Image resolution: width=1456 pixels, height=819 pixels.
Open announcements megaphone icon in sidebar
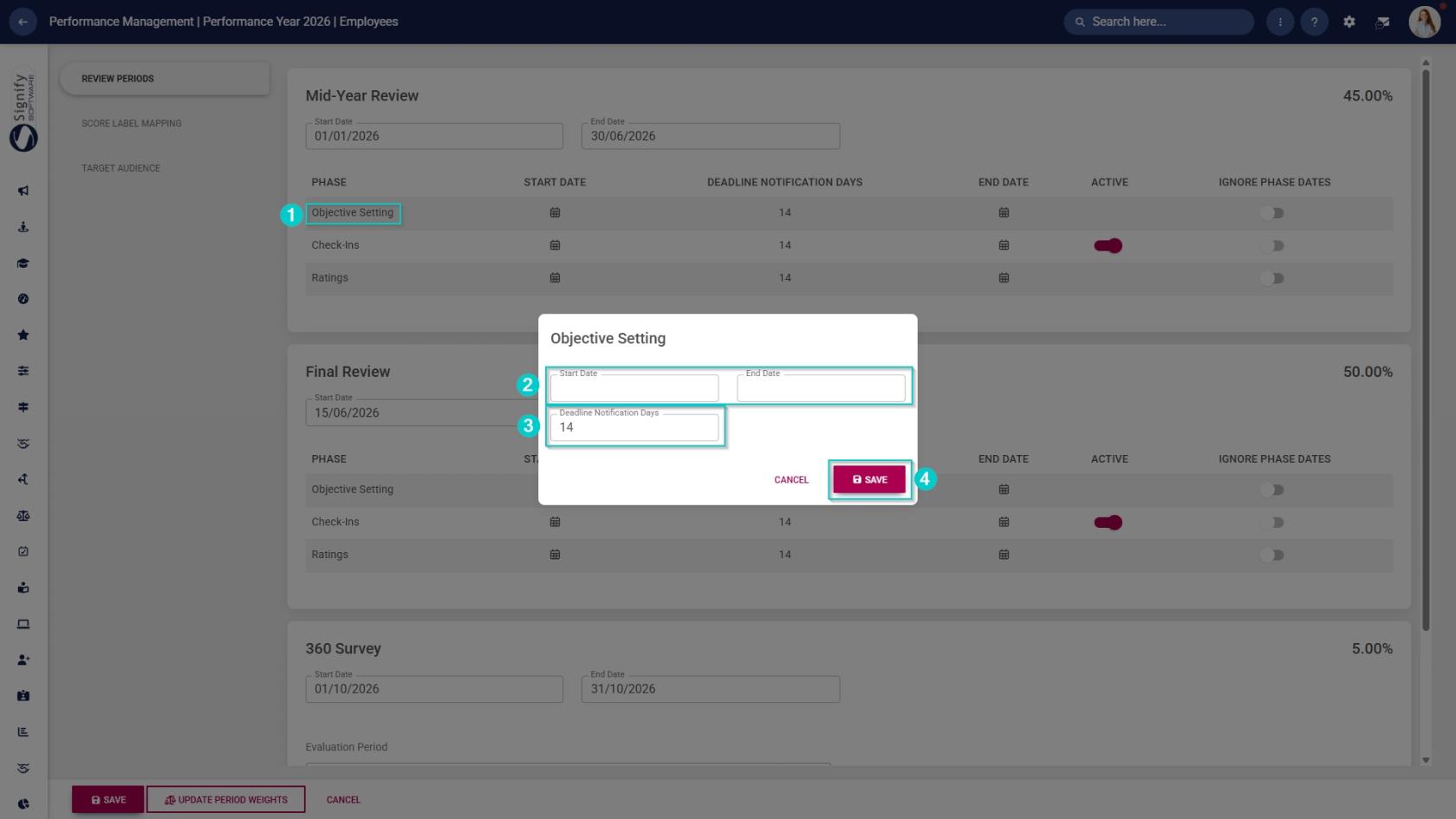(23, 191)
